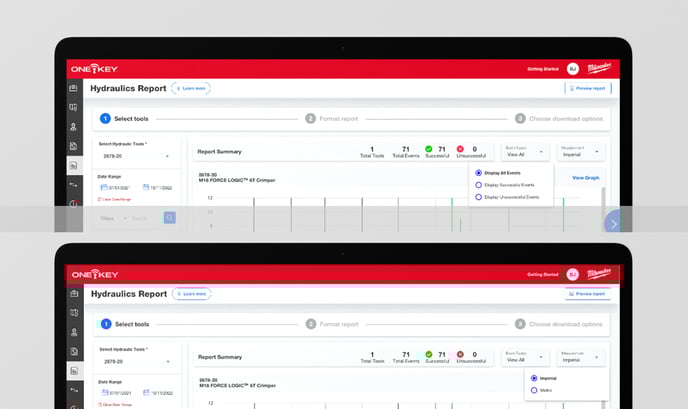This screenshot has width=688, height=409.
Task: Click the round next-slide arrow button
Action: click(x=613, y=224)
